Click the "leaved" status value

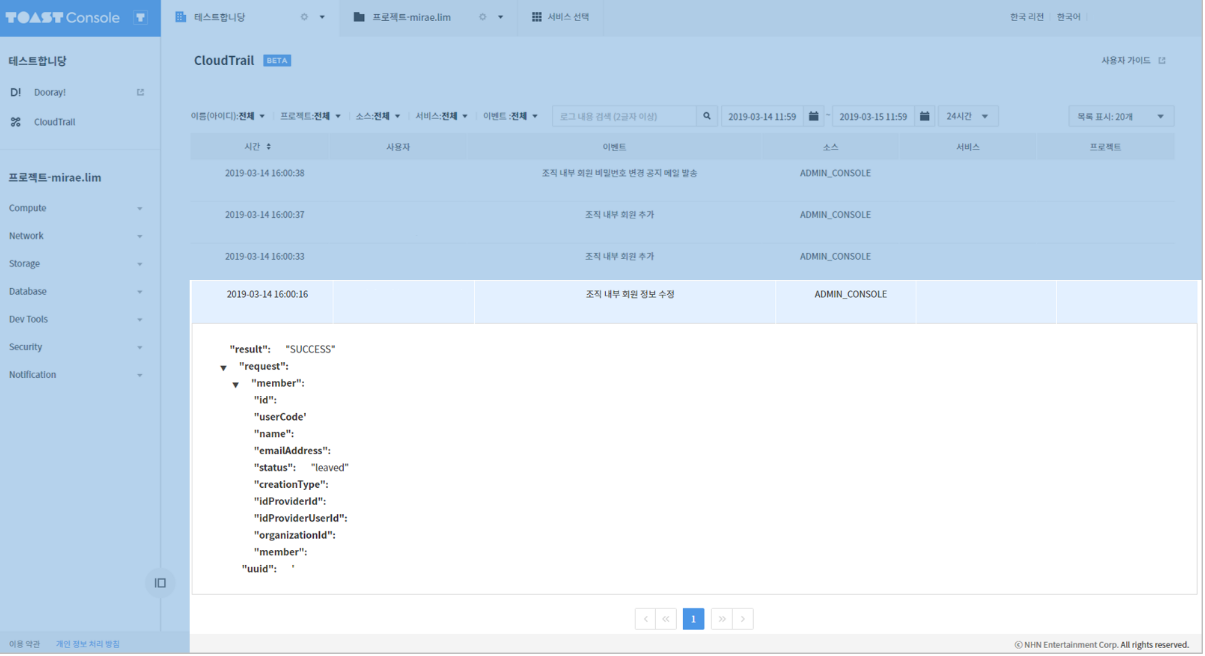(330, 467)
